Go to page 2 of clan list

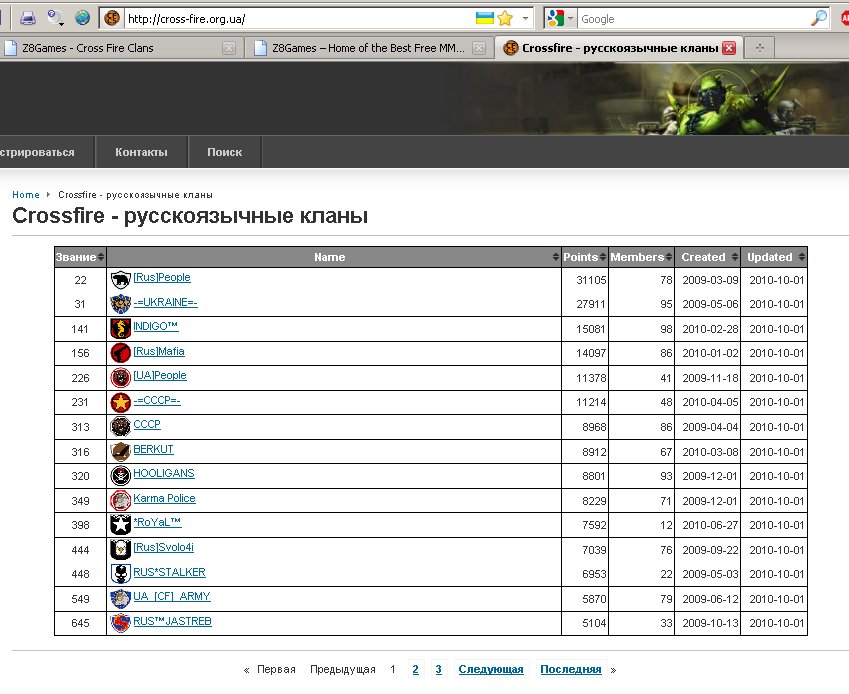click(415, 670)
